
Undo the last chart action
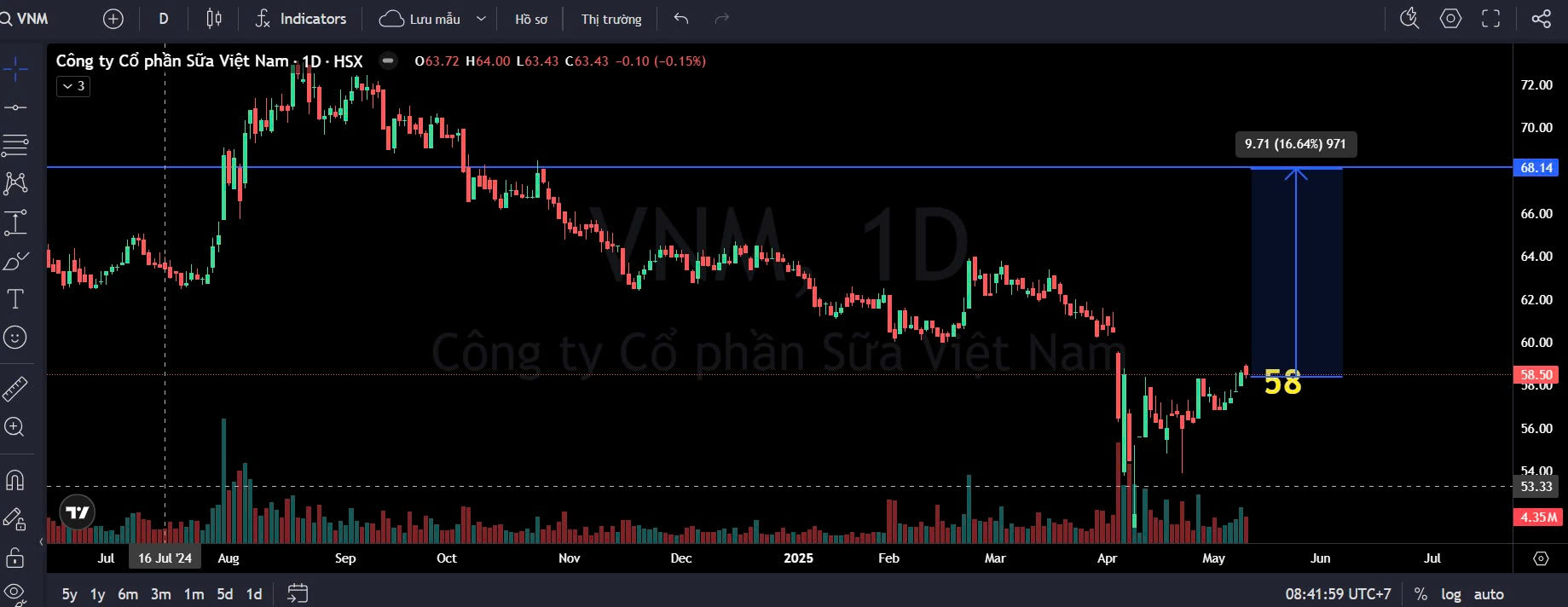(x=680, y=19)
